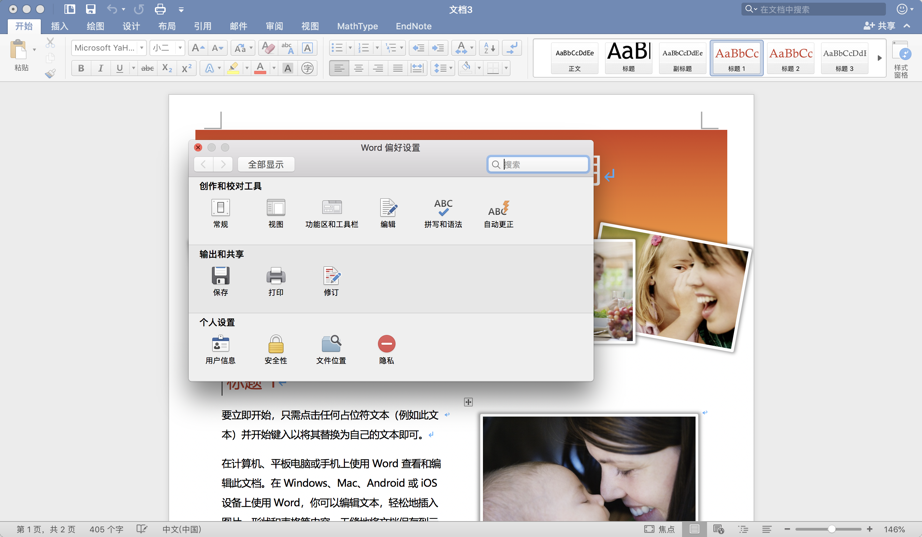Toggle Italic formatting button
This screenshot has width=922, height=537.
point(101,68)
